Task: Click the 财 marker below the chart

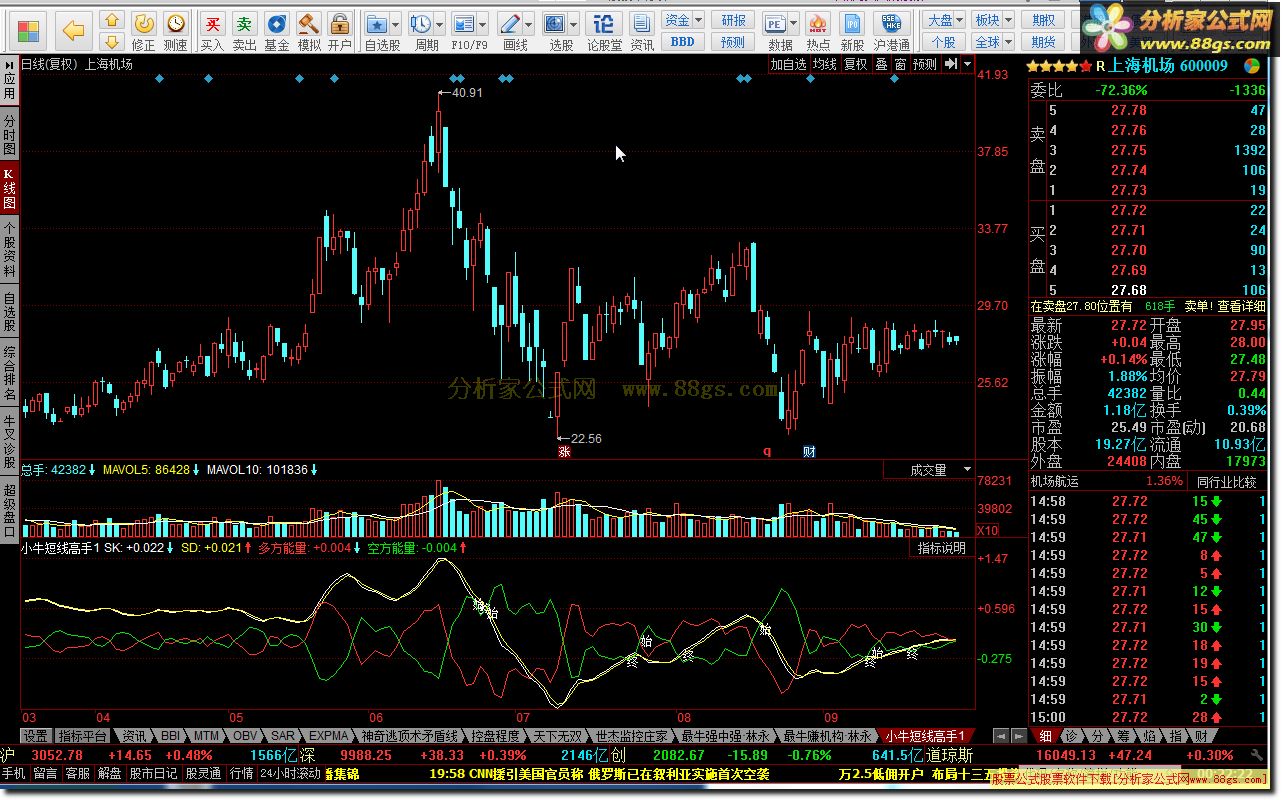Action: click(x=809, y=452)
